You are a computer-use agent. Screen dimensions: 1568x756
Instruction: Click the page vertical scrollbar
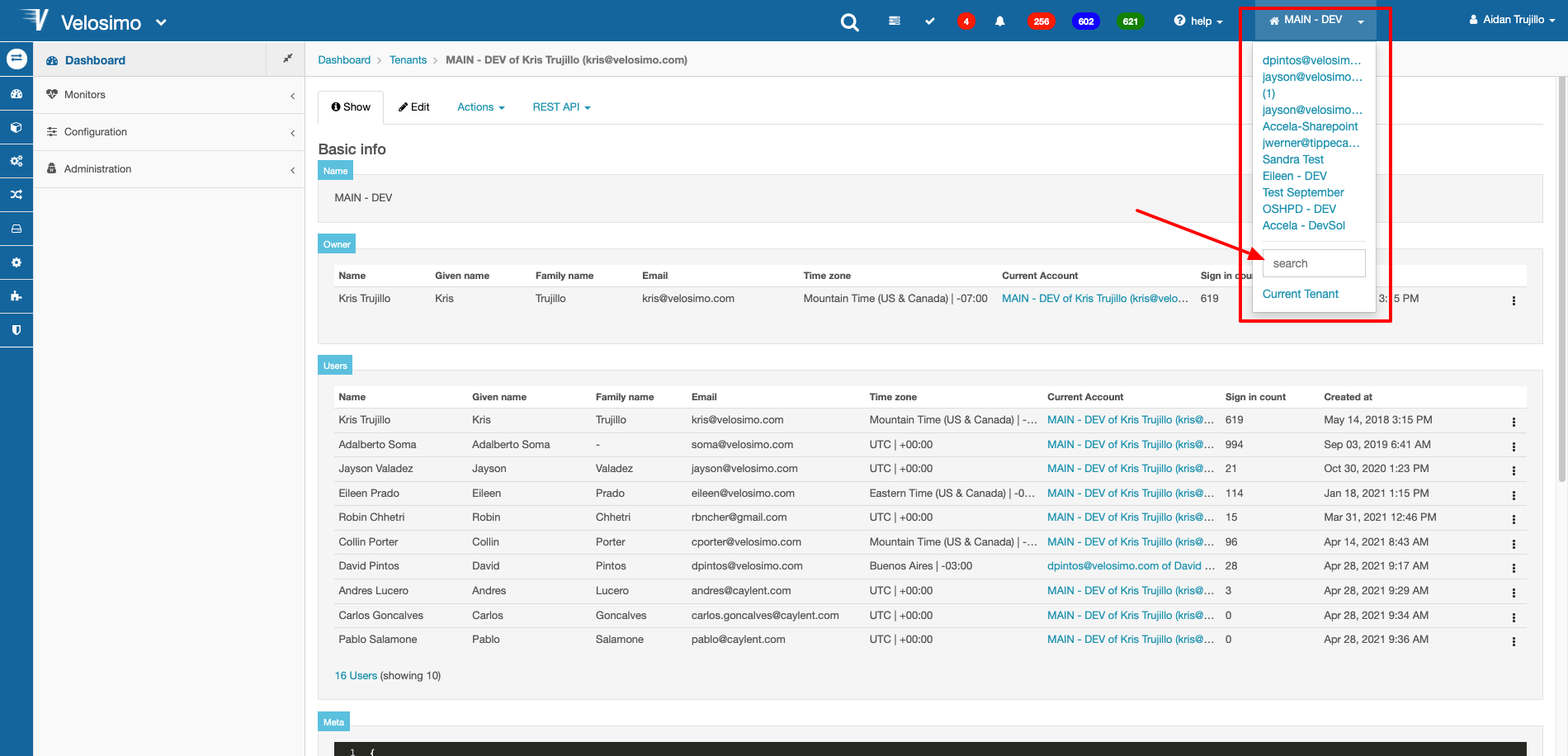(1561, 281)
